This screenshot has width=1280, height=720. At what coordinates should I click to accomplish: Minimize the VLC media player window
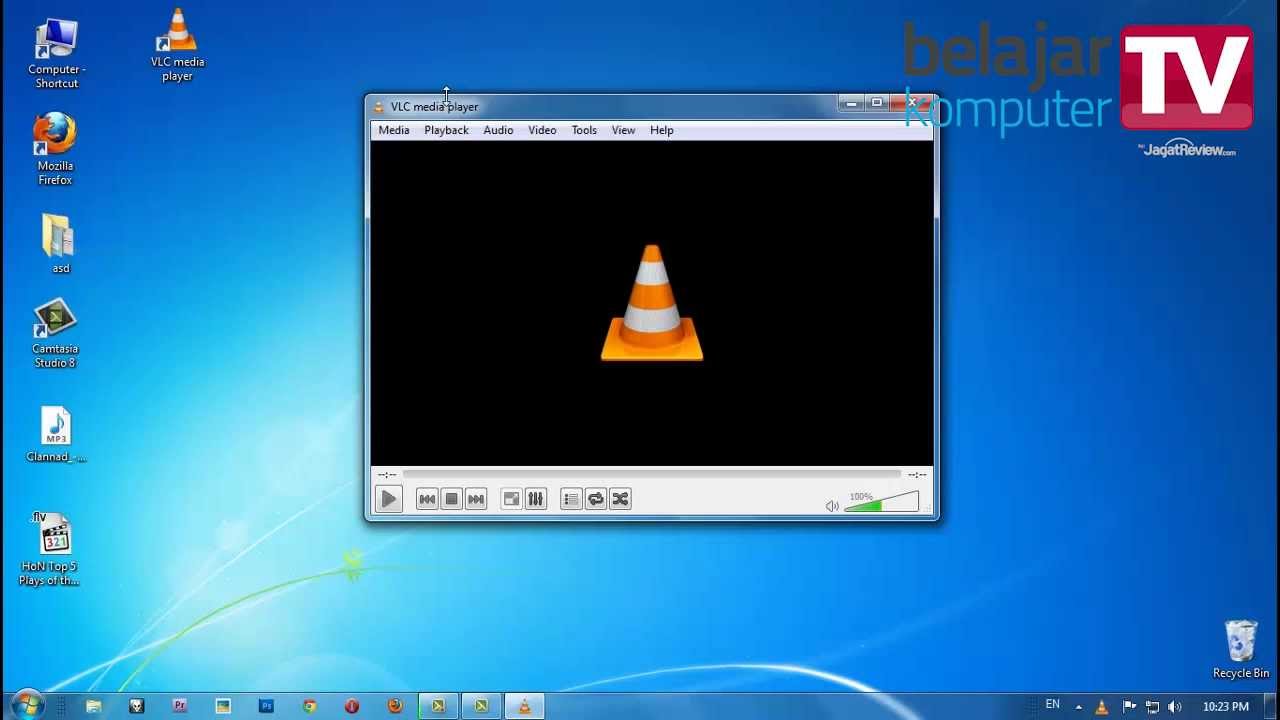click(851, 103)
